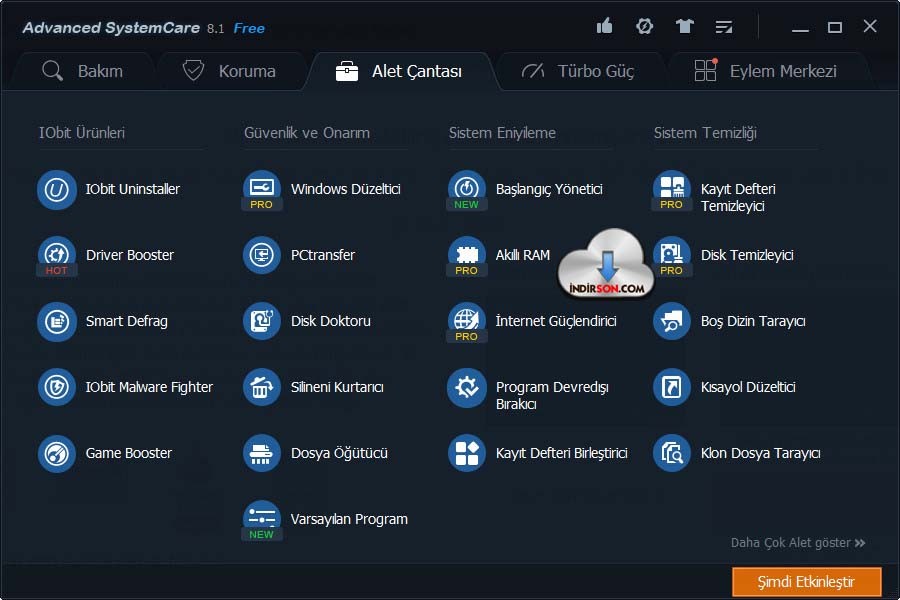Open the Smart Defrag icon
900x600 pixels.
[x=57, y=322]
